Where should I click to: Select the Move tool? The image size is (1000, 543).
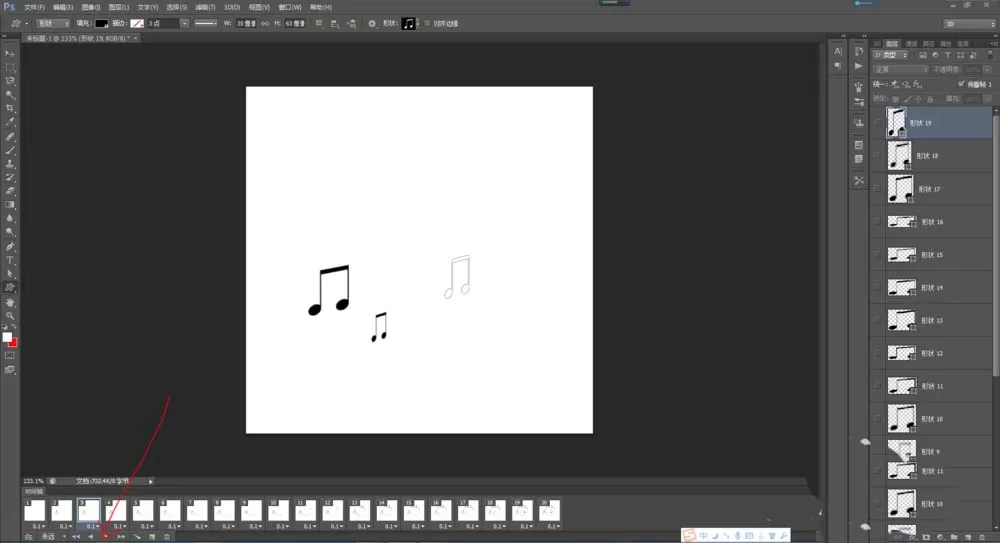click(10, 54)
